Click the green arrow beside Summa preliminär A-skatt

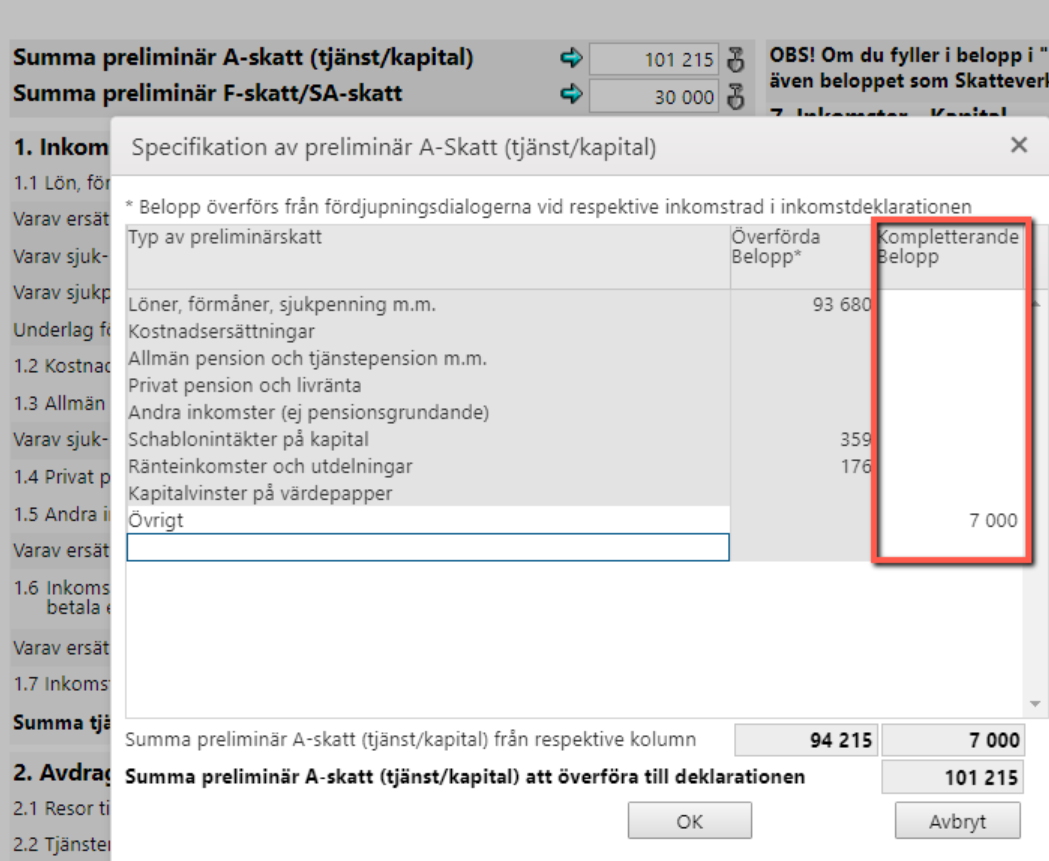[571, 59]
